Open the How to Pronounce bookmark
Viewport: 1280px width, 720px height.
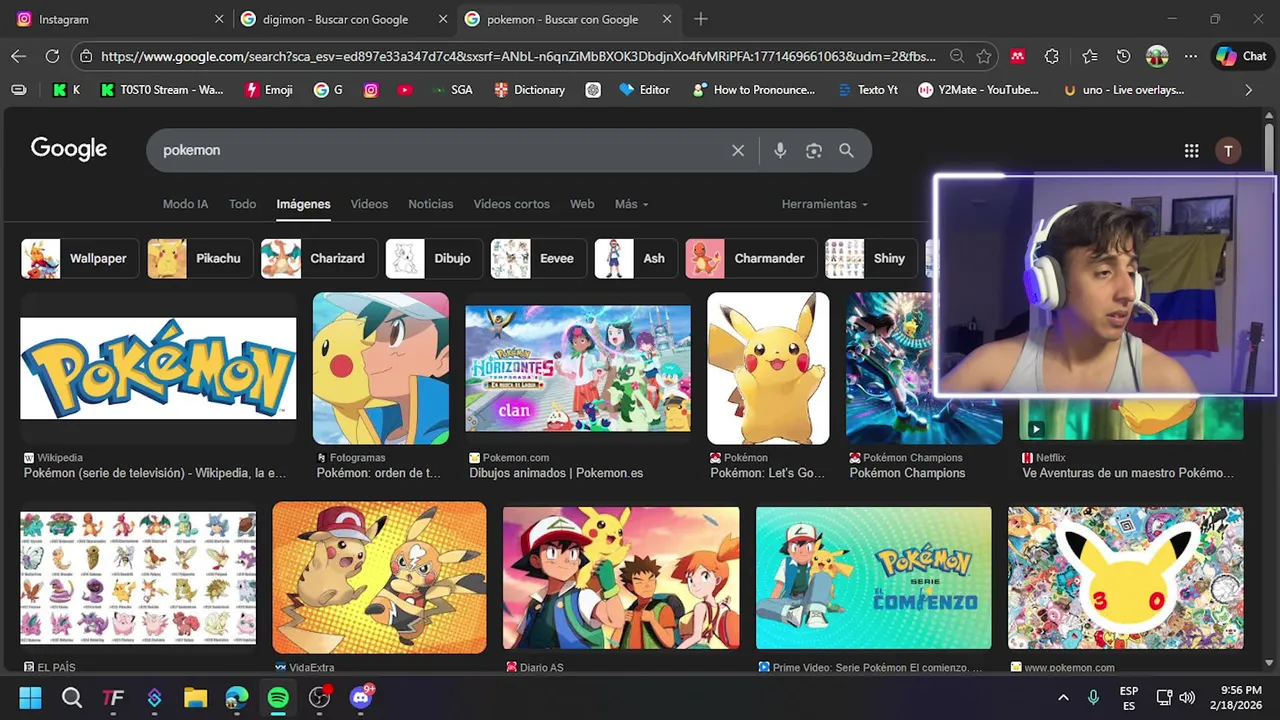pyautogui.click(x=753, y=90)
